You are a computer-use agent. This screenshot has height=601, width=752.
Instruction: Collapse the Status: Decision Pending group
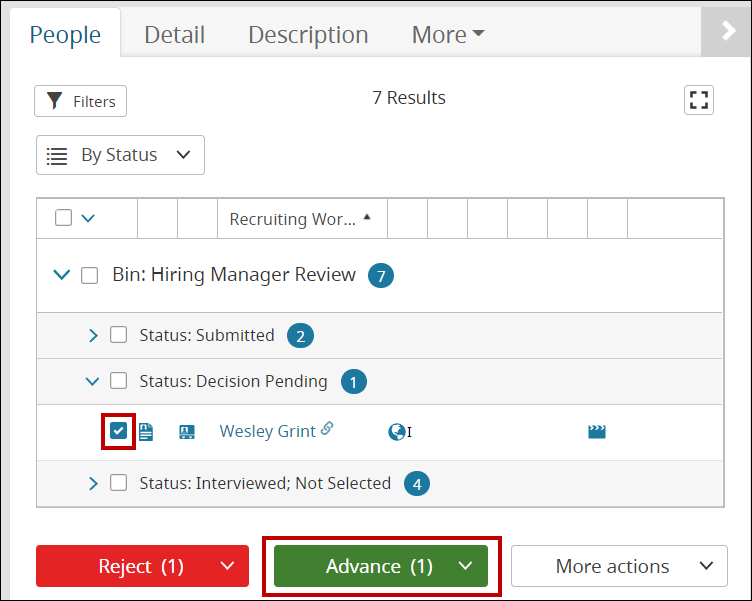coord(93,381)
